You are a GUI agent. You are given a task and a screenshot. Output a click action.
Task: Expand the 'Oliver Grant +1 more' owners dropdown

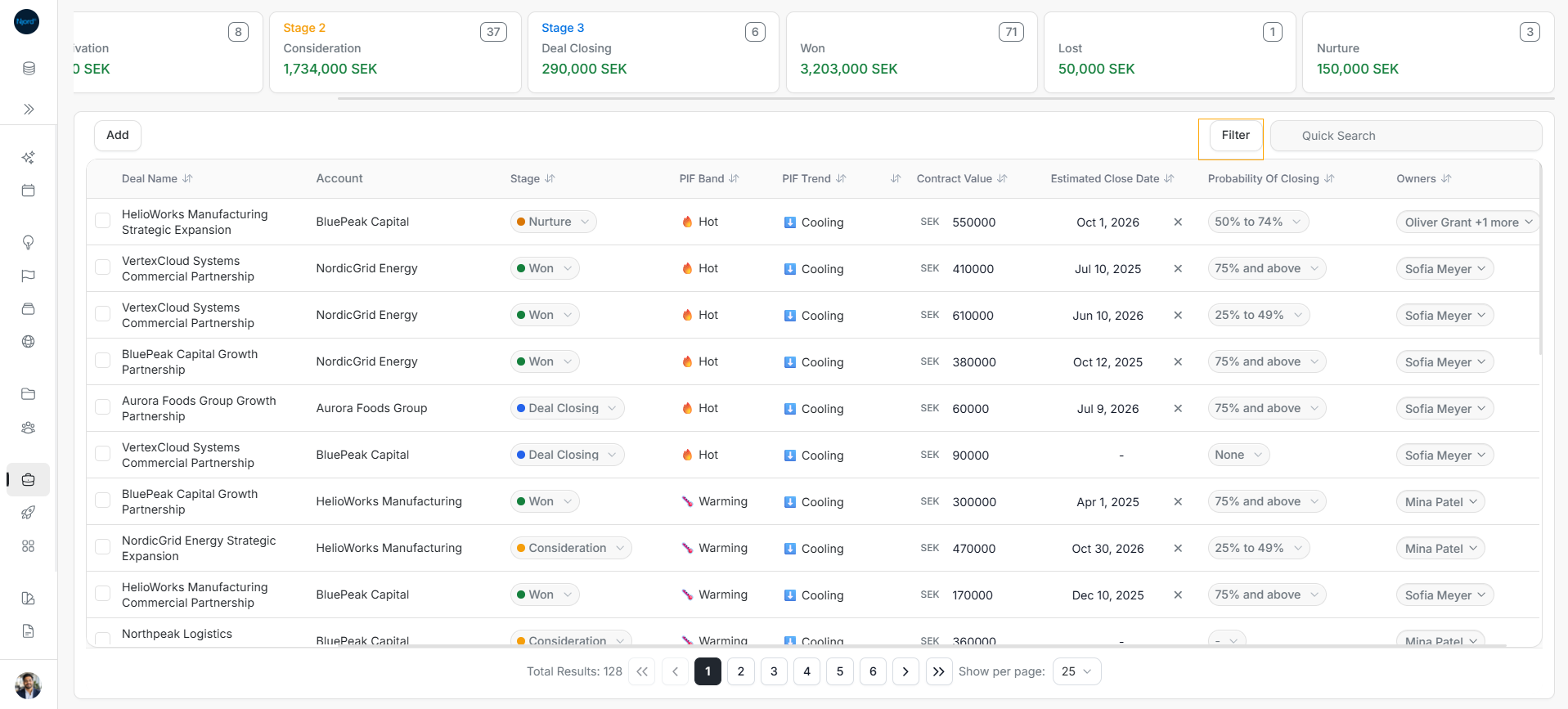tap(1467, 222)
